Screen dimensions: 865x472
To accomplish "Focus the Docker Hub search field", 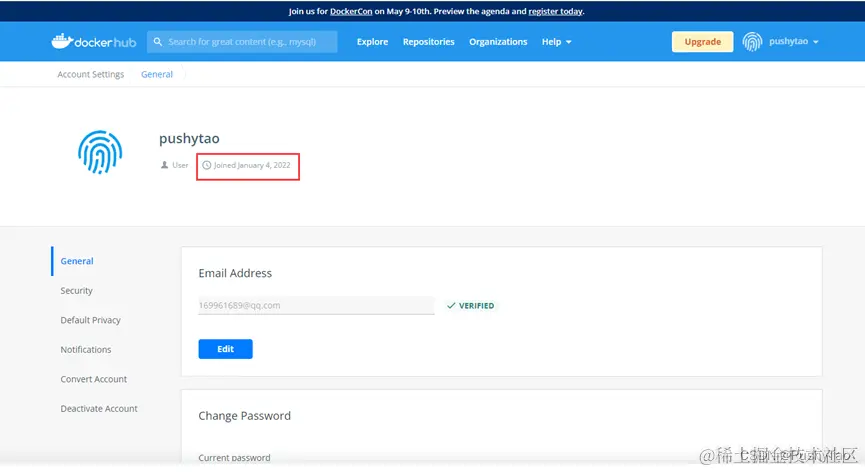I will point(242,41).
